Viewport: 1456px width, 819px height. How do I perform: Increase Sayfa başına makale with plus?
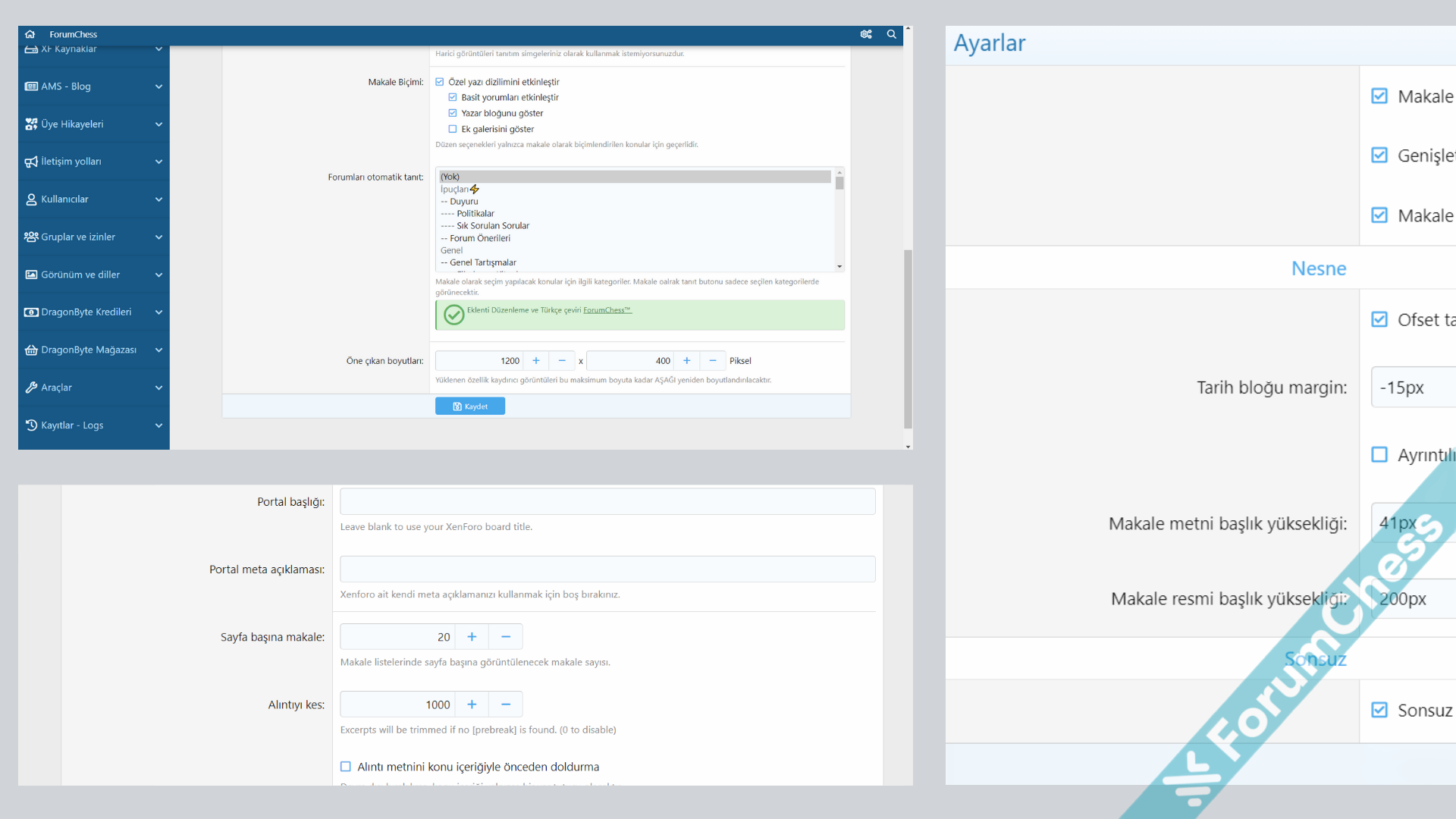point(472,637)
